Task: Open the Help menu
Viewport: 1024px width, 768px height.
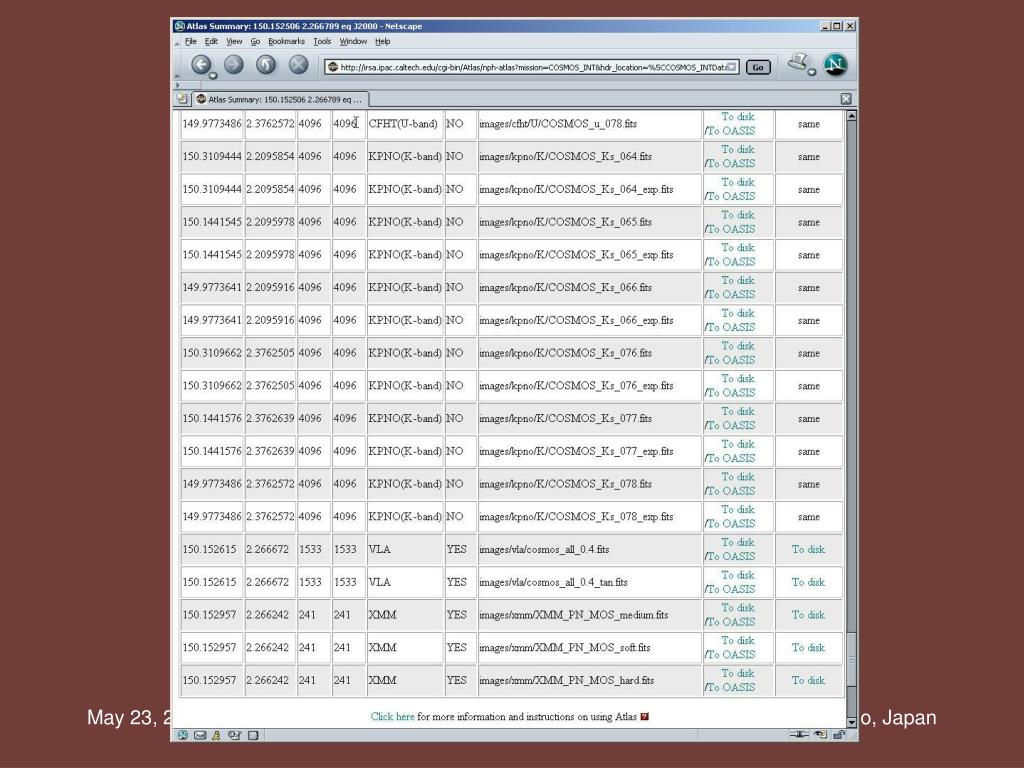Action: point(383,41)
